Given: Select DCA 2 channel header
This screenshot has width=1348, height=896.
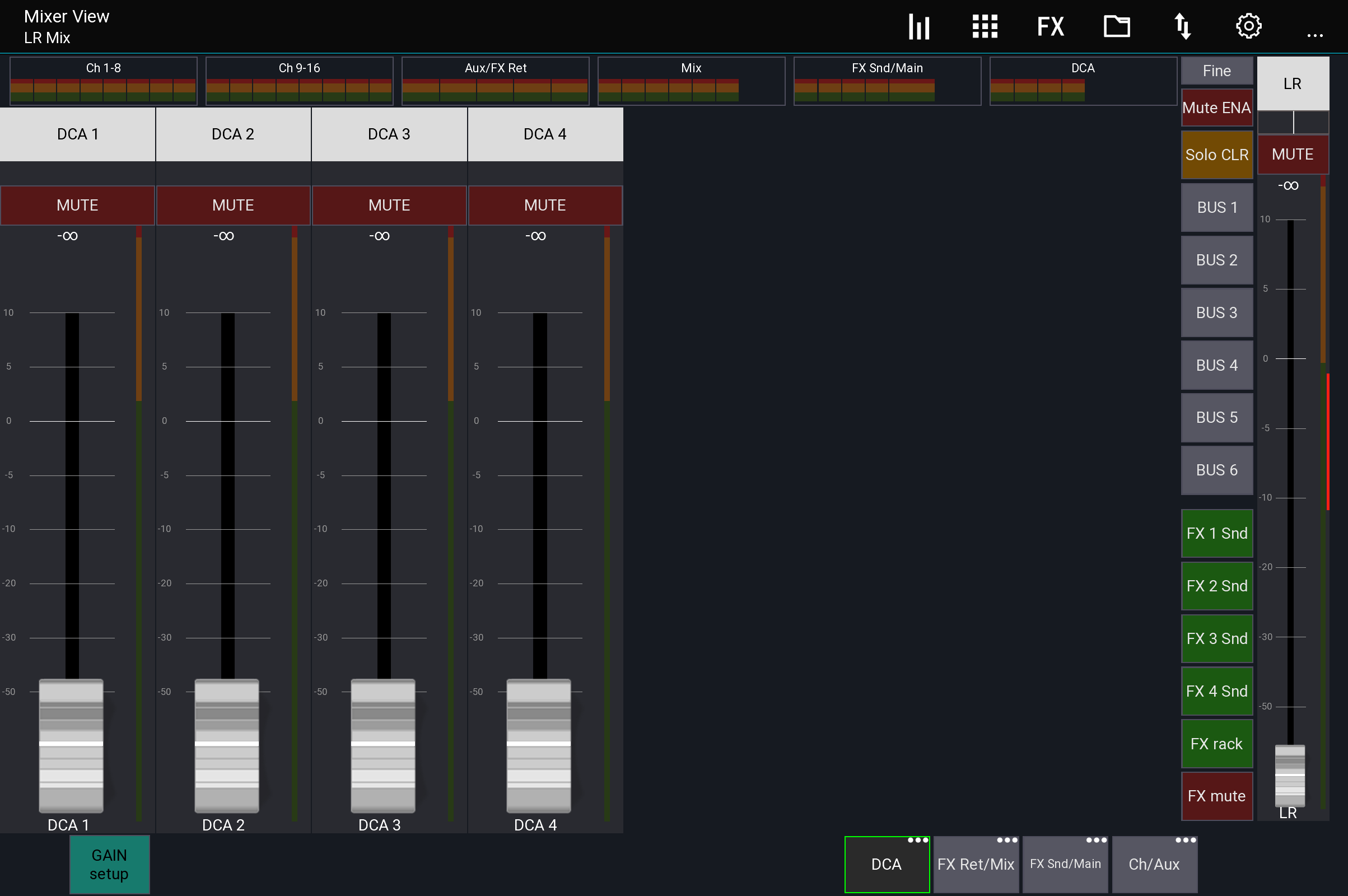Looking at the screenshot, I should [233, 134].
